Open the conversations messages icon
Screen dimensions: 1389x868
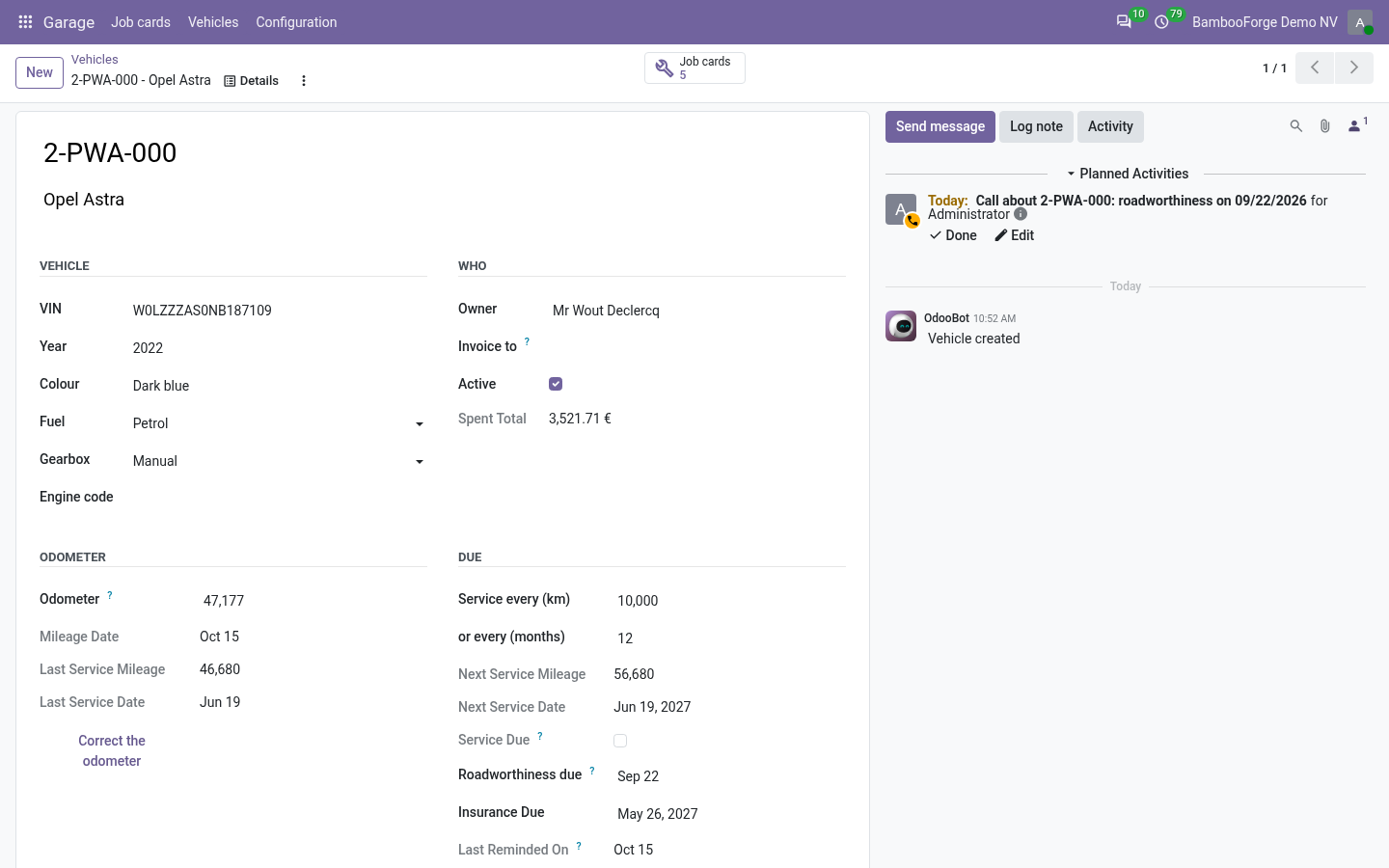point(1124,22)
